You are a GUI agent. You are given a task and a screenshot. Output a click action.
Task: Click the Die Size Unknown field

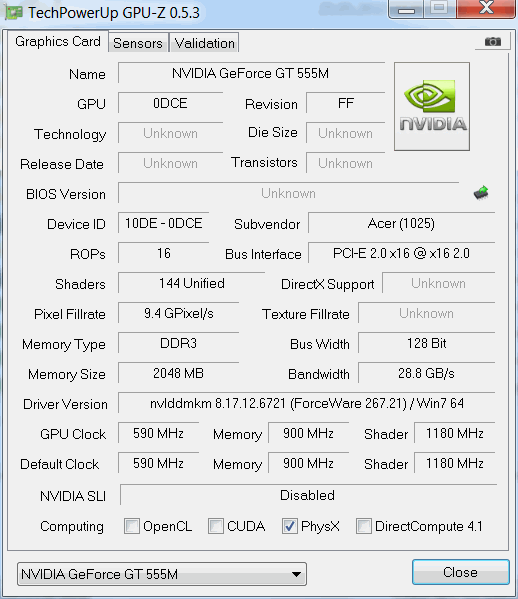click(x=345, y=133)
